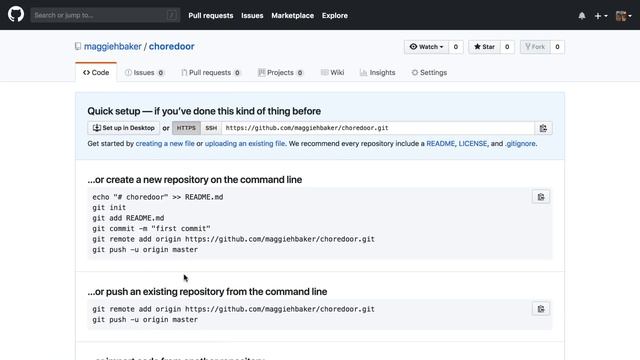Go to Explore
640x360 pixels.
(x=335, y=16)
